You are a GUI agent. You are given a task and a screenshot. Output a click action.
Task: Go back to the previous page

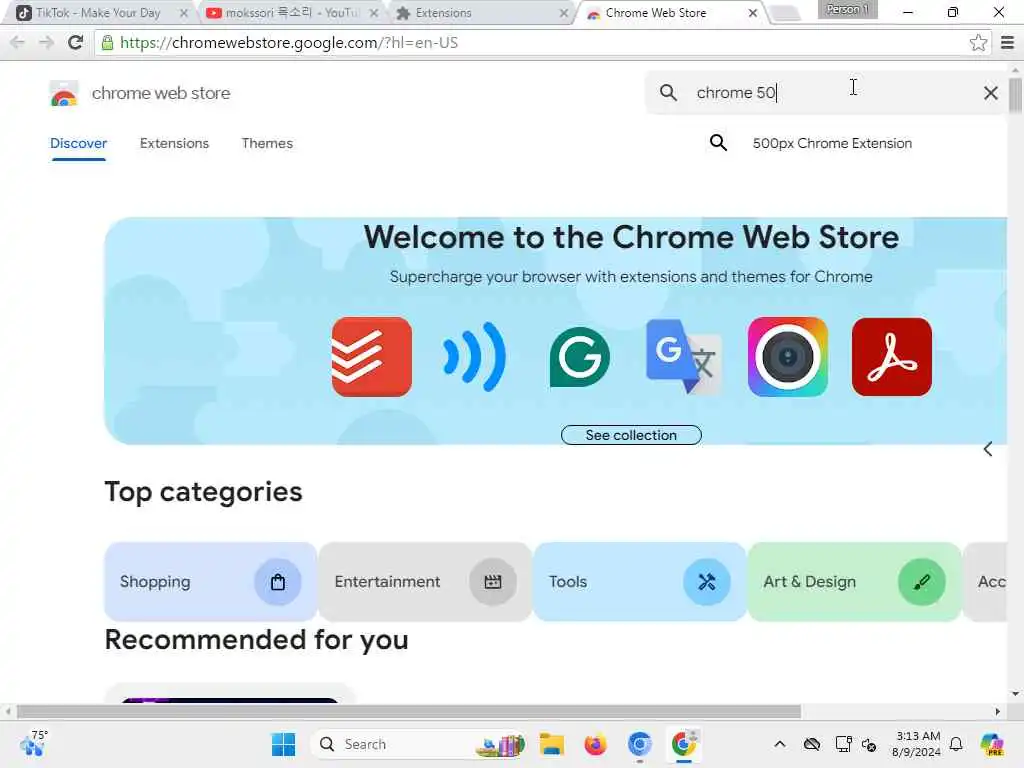[x=18, y=43]
